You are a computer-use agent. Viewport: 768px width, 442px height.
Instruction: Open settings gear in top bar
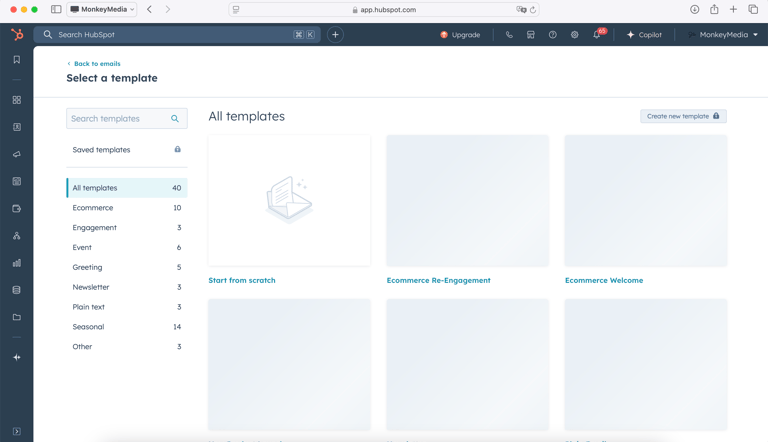click(575, 35)
